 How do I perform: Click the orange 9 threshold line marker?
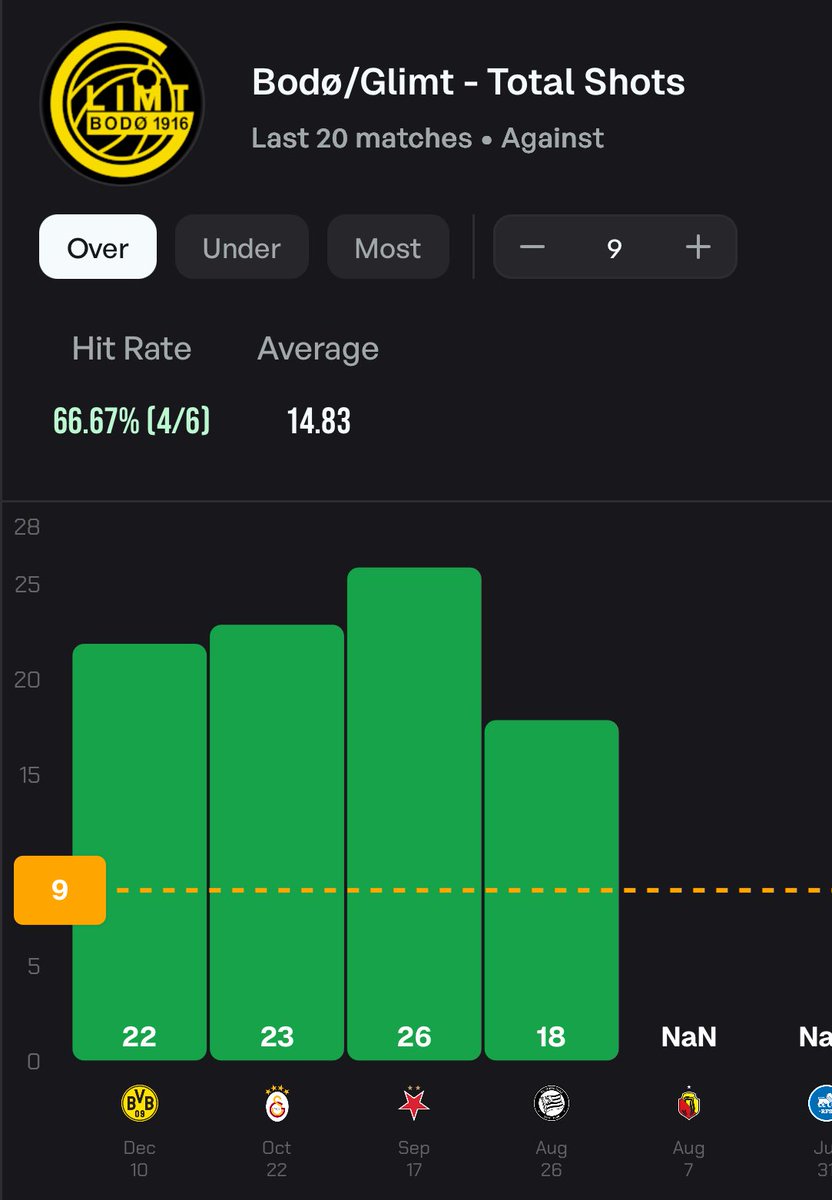click(x=60, y=890)
